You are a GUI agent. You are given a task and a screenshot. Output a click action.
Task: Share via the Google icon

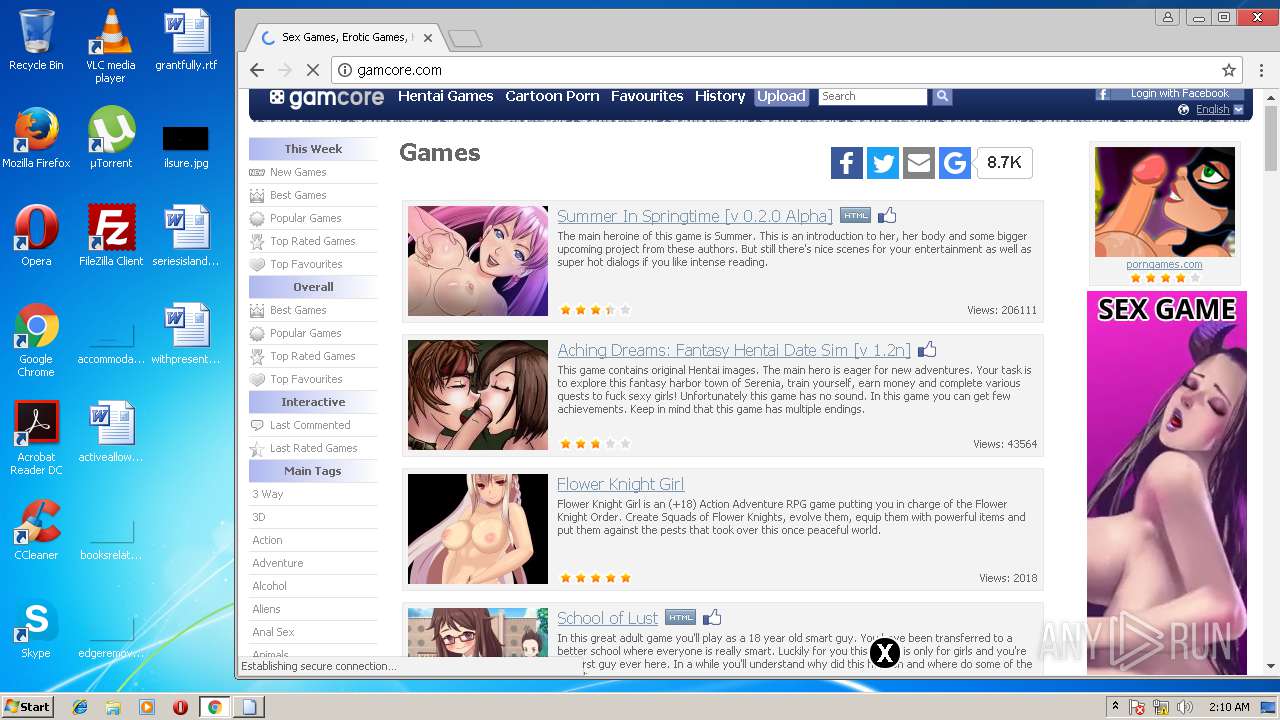tap(955, 163)
